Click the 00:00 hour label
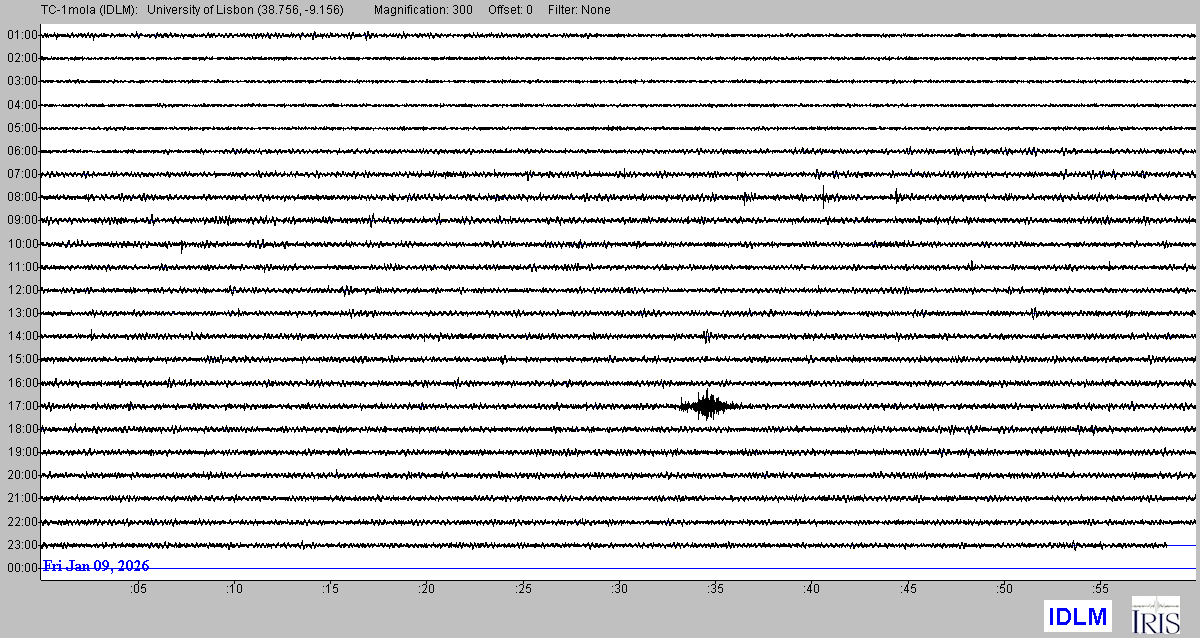The height and width of the screenshot is (638, 1200). point(22,568)
